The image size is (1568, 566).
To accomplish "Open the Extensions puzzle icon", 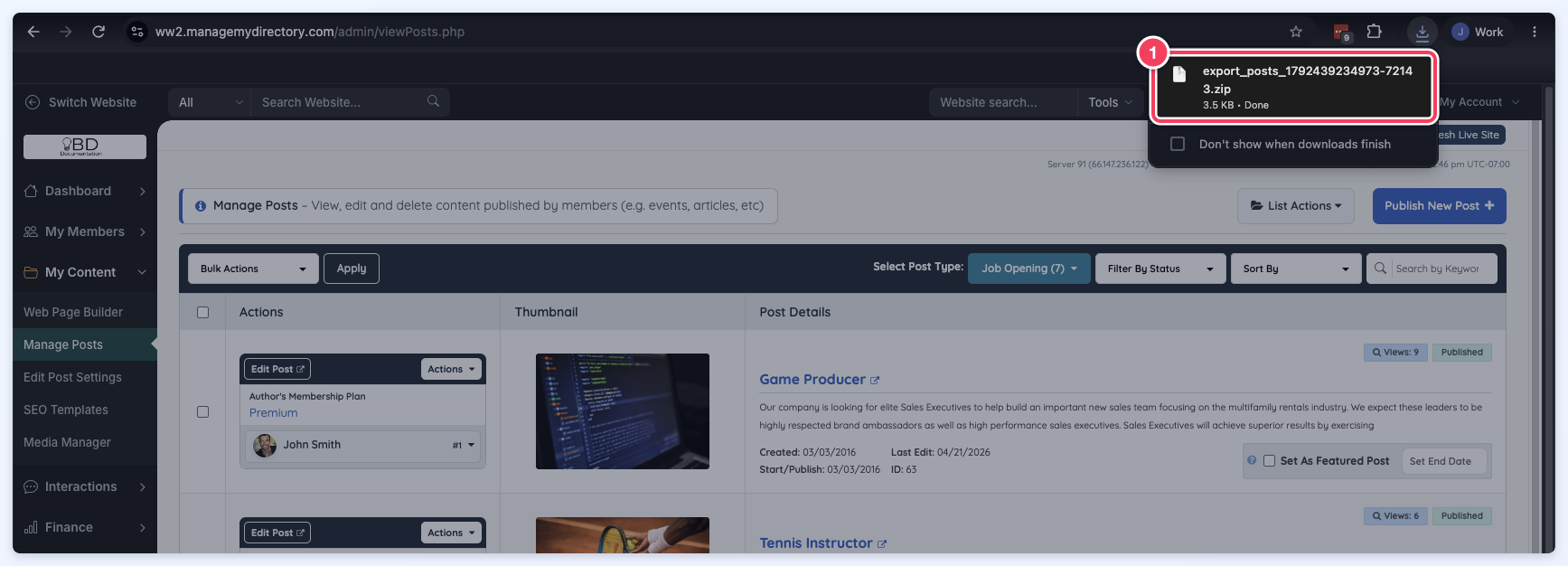I will point(1375,32).
